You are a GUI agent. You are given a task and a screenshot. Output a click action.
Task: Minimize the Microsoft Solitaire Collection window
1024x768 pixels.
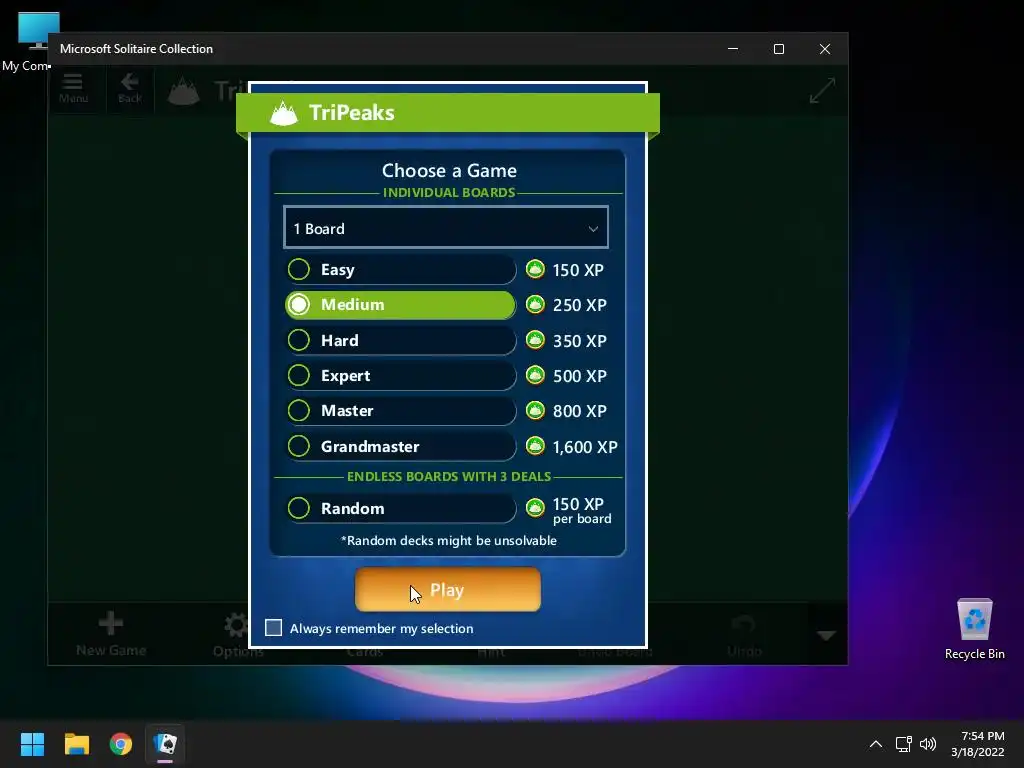[733, 49]
